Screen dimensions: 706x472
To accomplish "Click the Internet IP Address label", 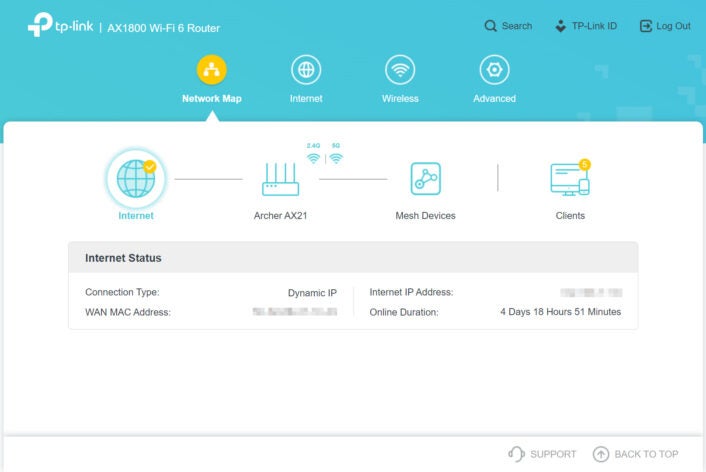I will 411,292.
